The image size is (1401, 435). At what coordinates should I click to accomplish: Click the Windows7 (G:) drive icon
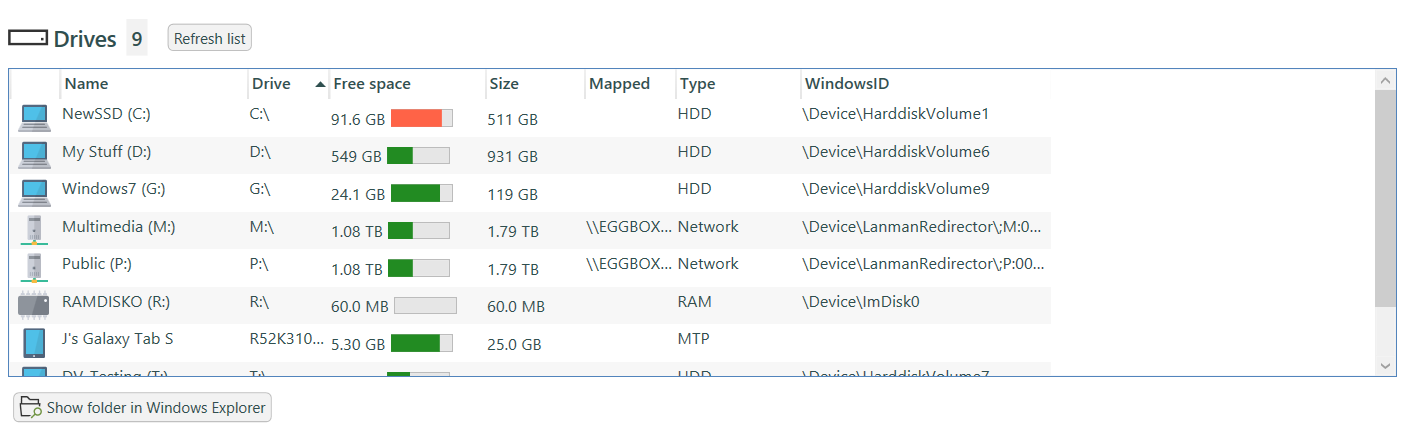tap(34, 192)
